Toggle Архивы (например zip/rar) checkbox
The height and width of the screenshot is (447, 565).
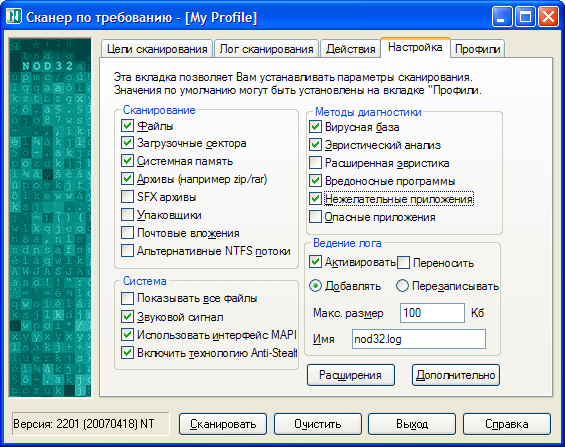point(127,179)
